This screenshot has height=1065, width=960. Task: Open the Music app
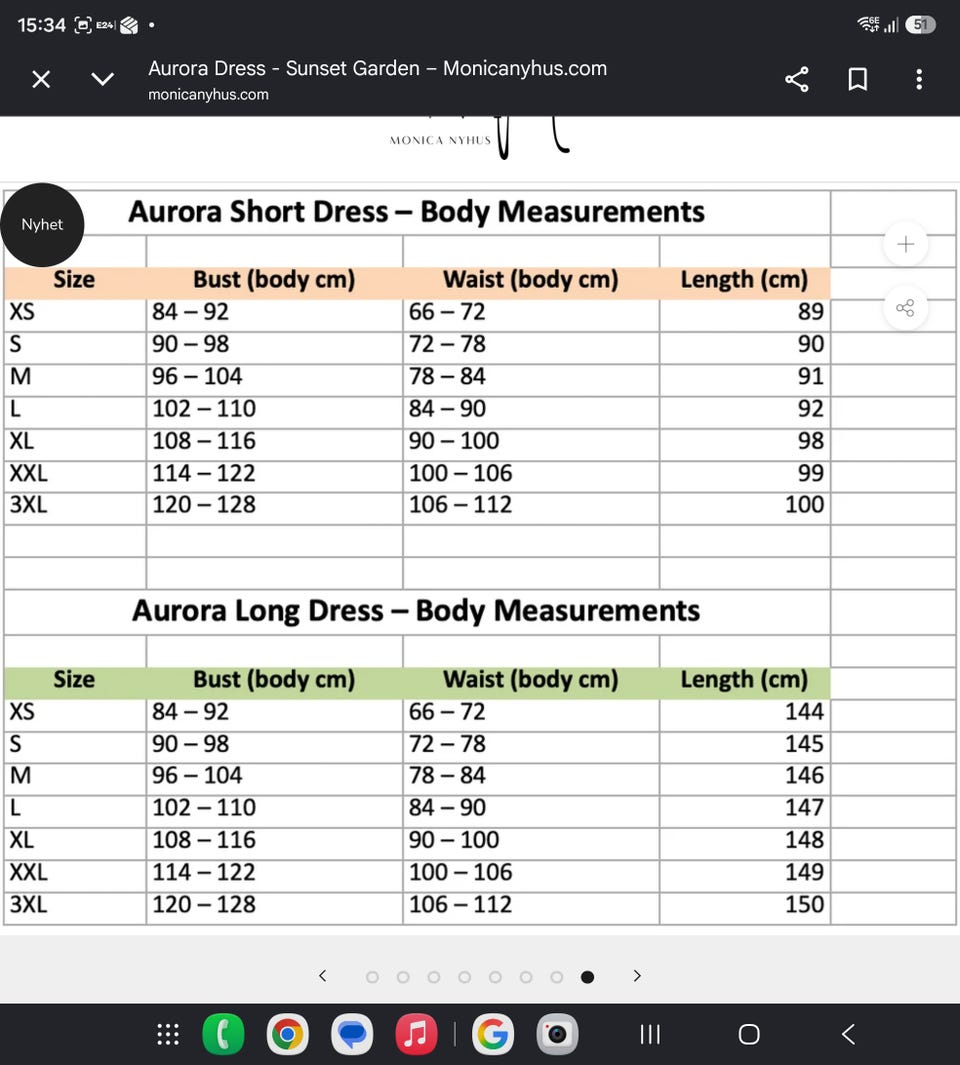416,1034
